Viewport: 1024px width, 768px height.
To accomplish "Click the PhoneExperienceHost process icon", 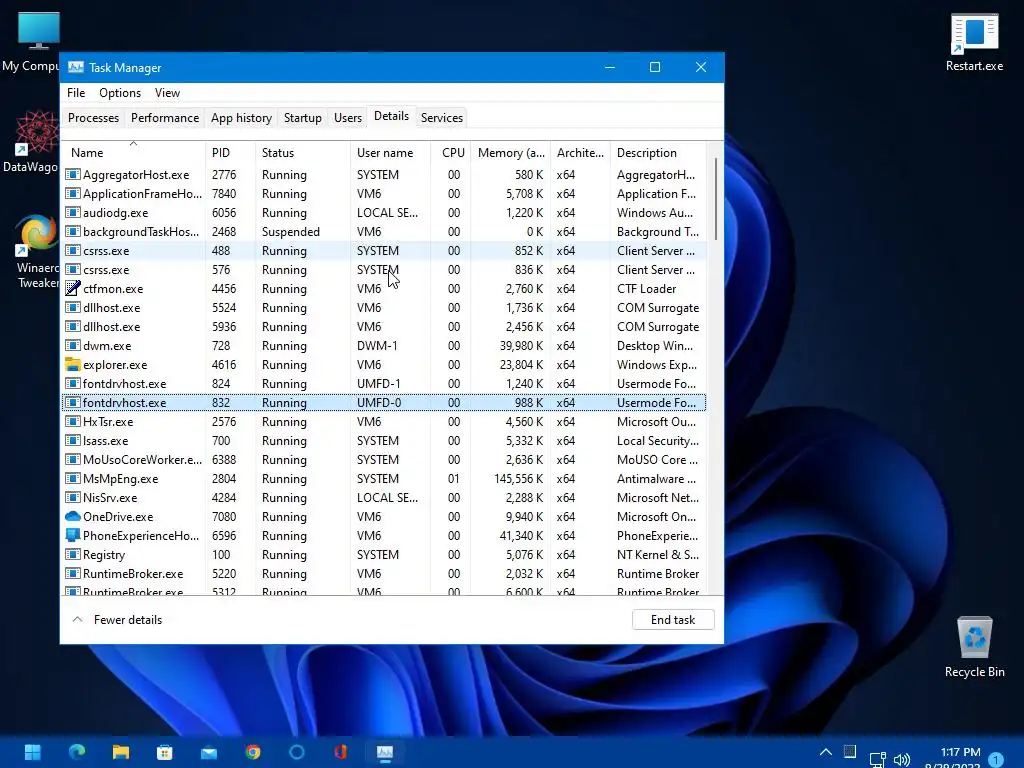I will click(x=72, y=536).
